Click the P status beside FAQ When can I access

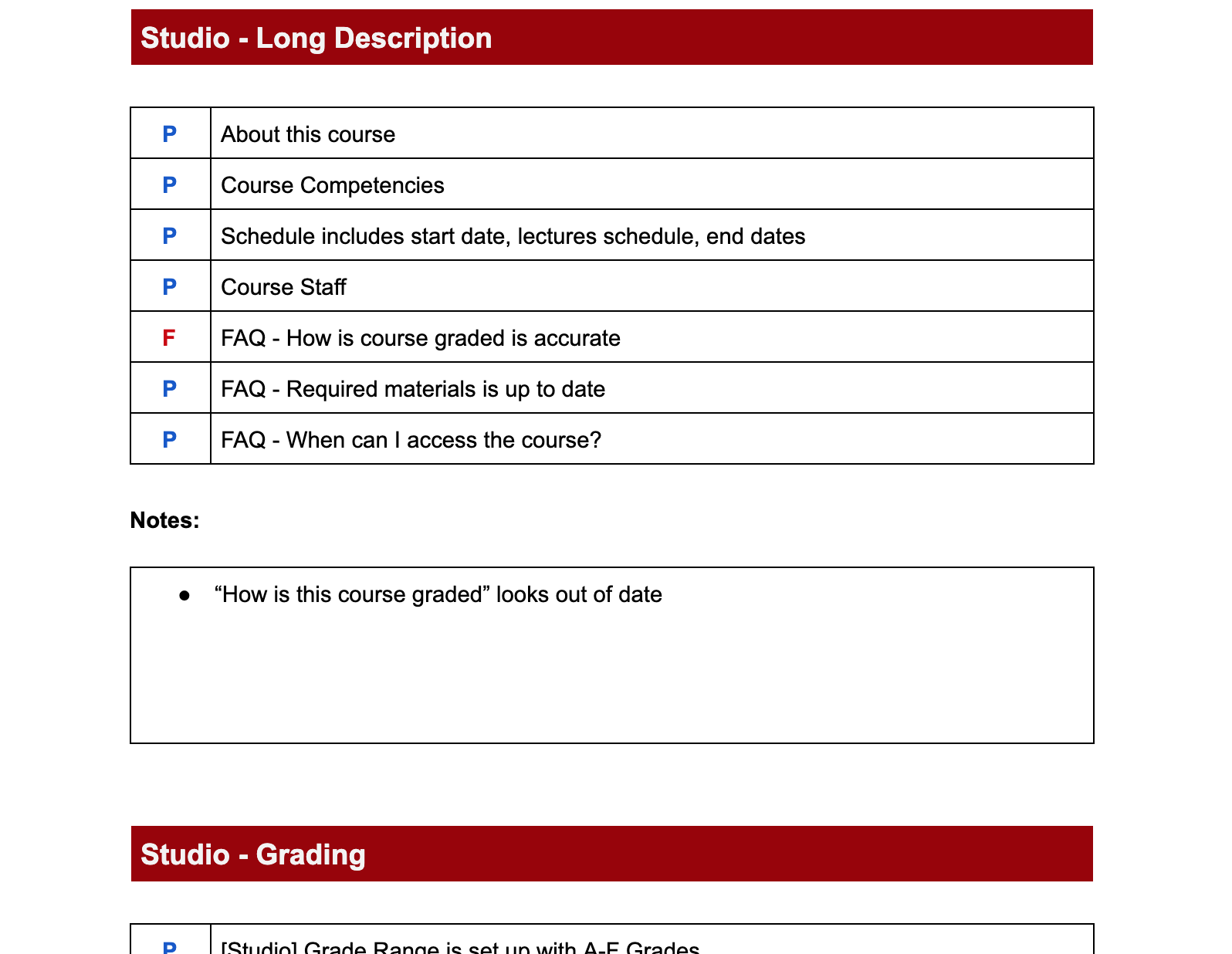point(170,440)
